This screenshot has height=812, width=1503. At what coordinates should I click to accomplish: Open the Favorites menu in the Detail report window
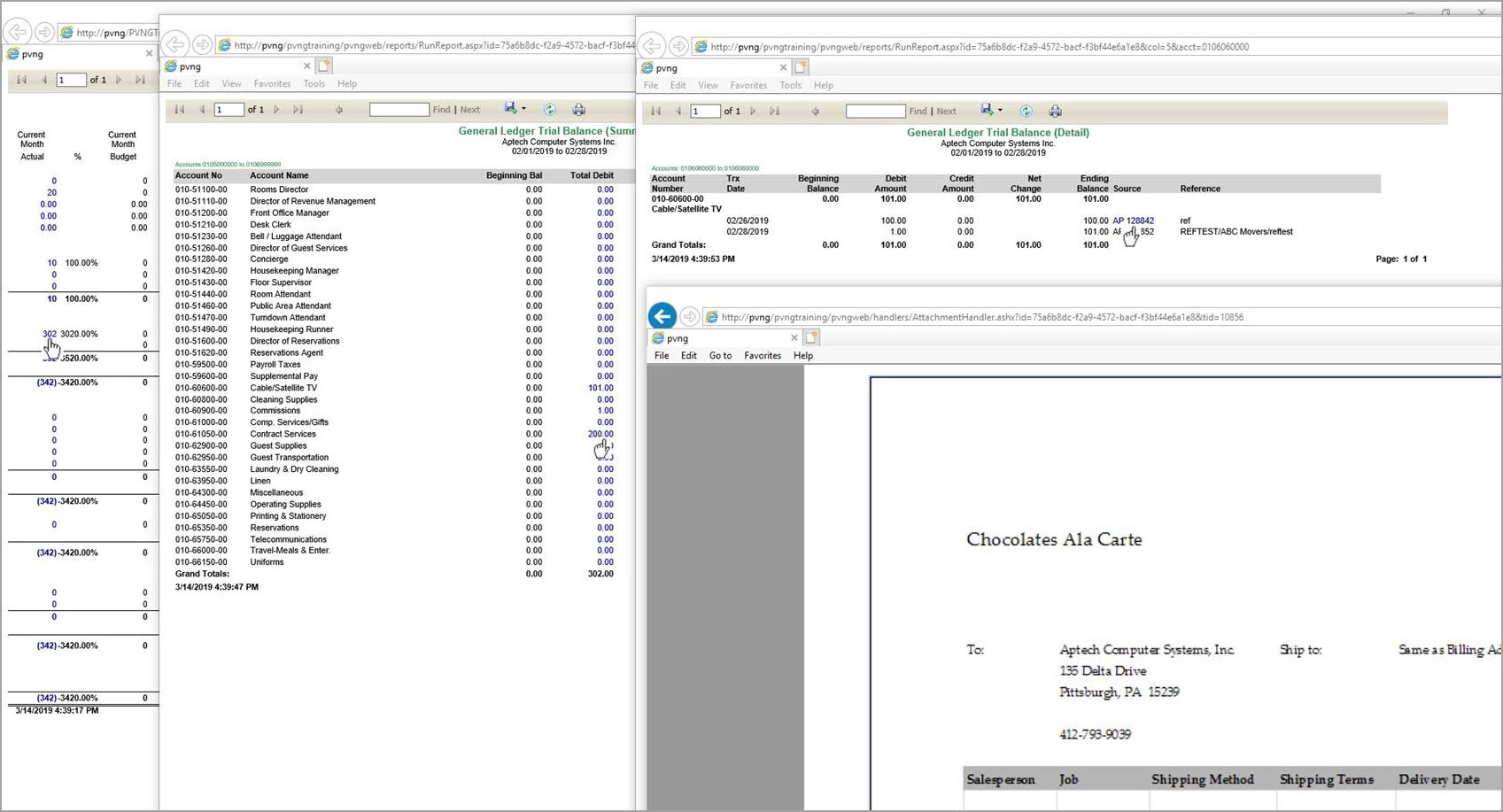coord(748,85)
